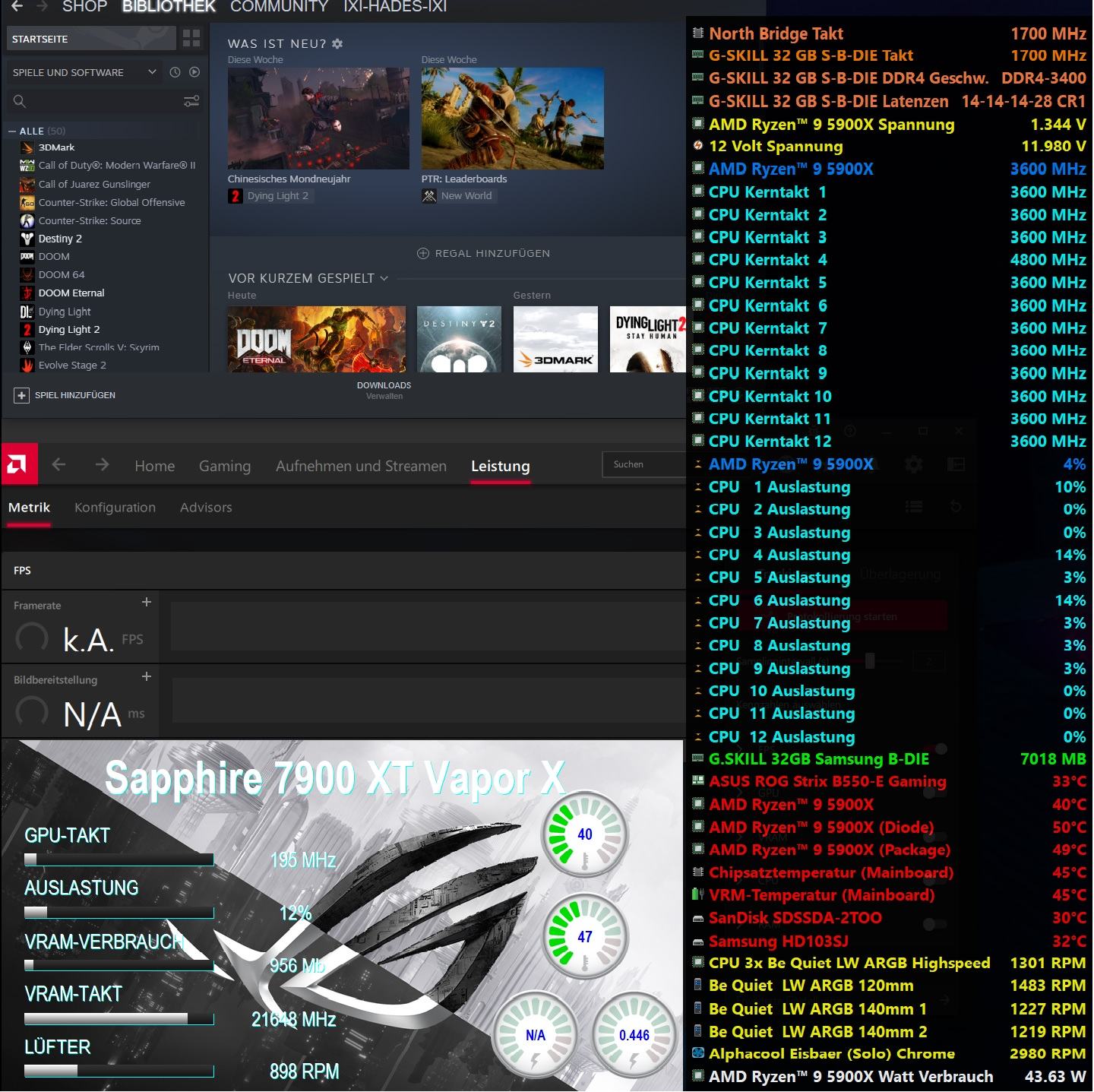Open 3DMark recently played cover
The width and height of the screenshot is (1094, 1092).
[555, 339]
